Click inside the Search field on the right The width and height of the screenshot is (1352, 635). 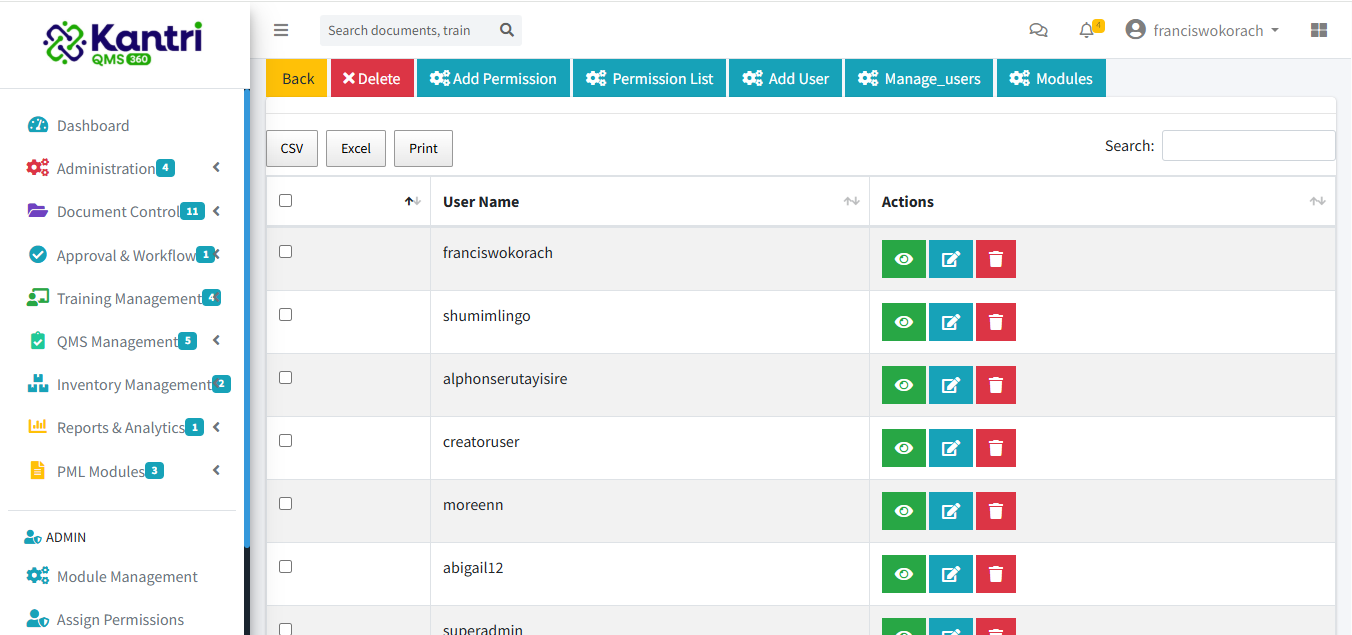tap(1248, 145)
